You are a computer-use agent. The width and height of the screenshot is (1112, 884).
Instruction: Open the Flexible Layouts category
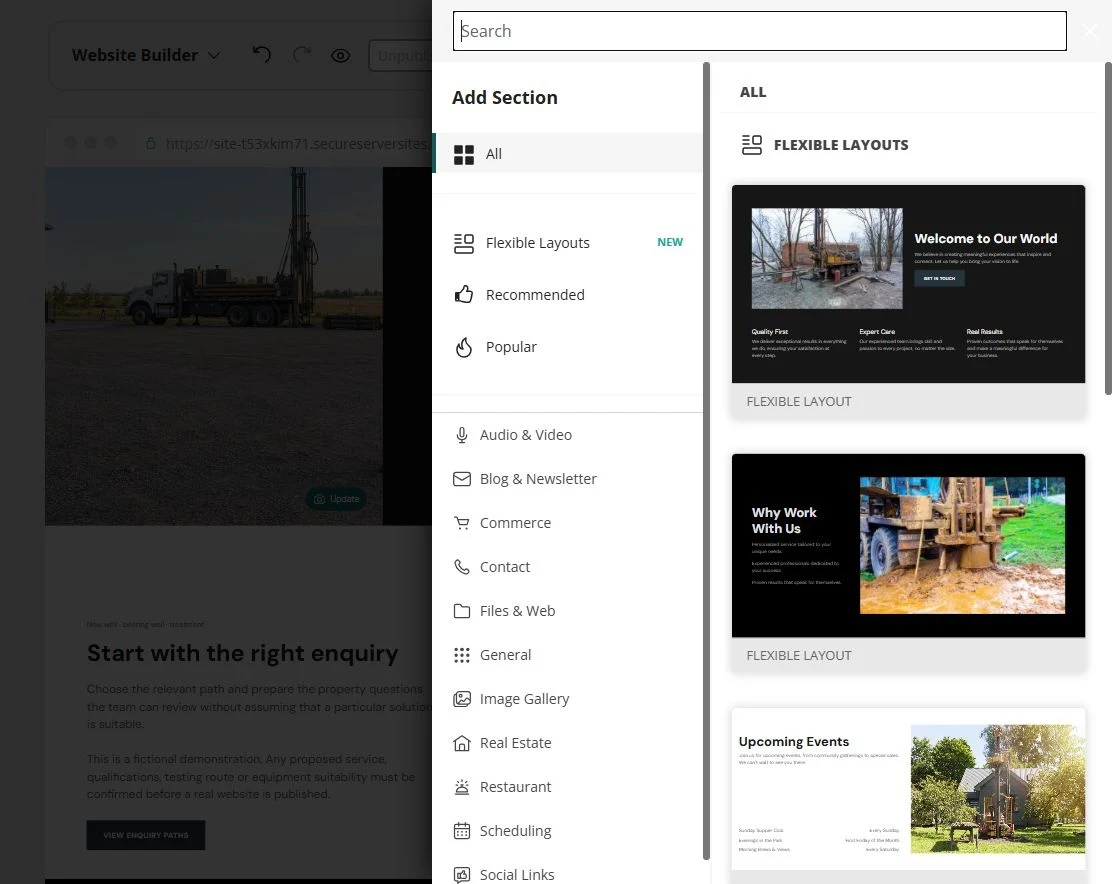coord(567,243)
